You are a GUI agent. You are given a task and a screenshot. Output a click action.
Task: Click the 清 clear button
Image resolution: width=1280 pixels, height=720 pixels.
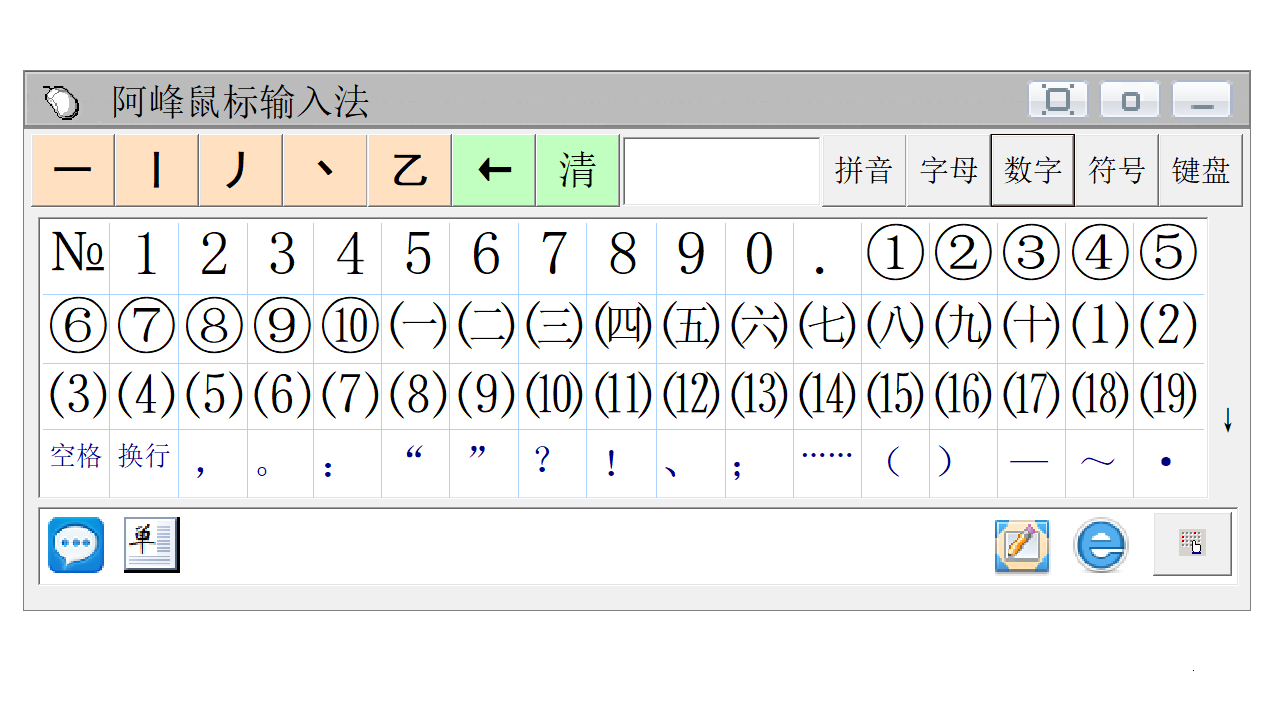[x=578, y=170]
